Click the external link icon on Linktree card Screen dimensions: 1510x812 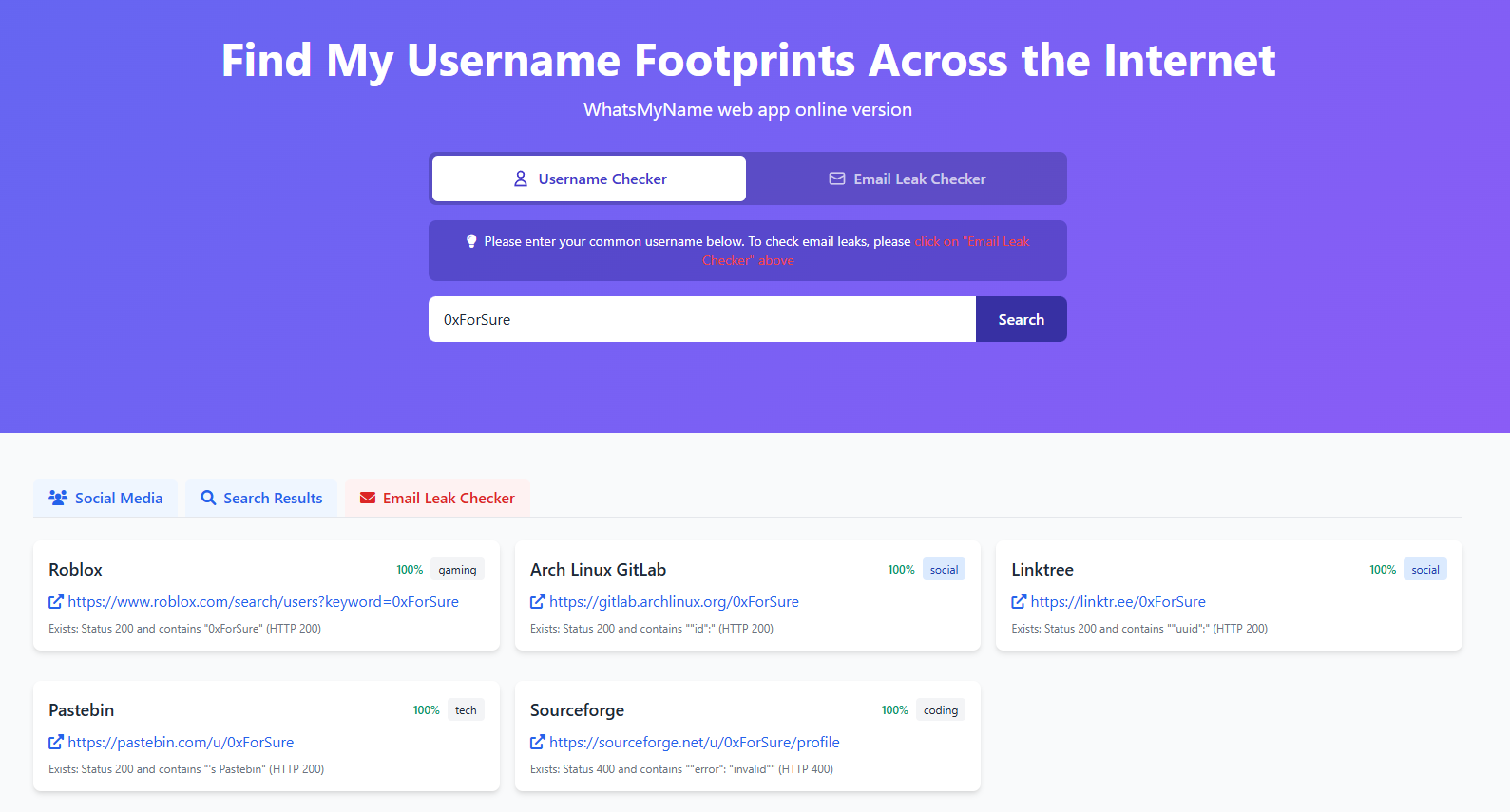click(1019, 601)
